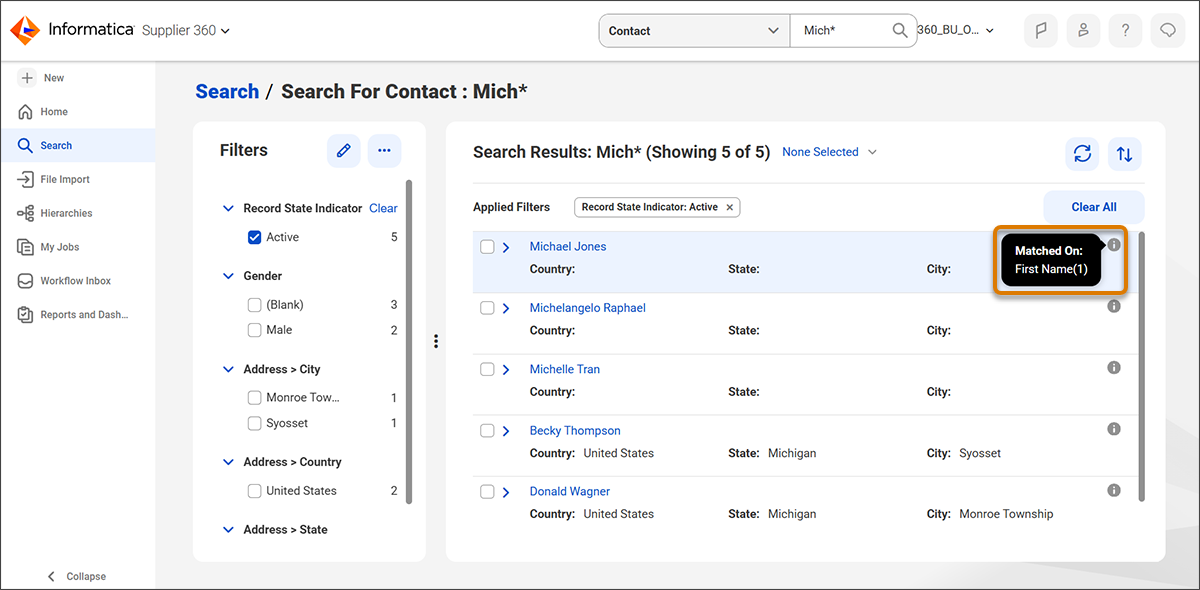Screen dimensions: 1200x590
Task: Collapse the Address > City filter group
Action: tap(228, 369)
